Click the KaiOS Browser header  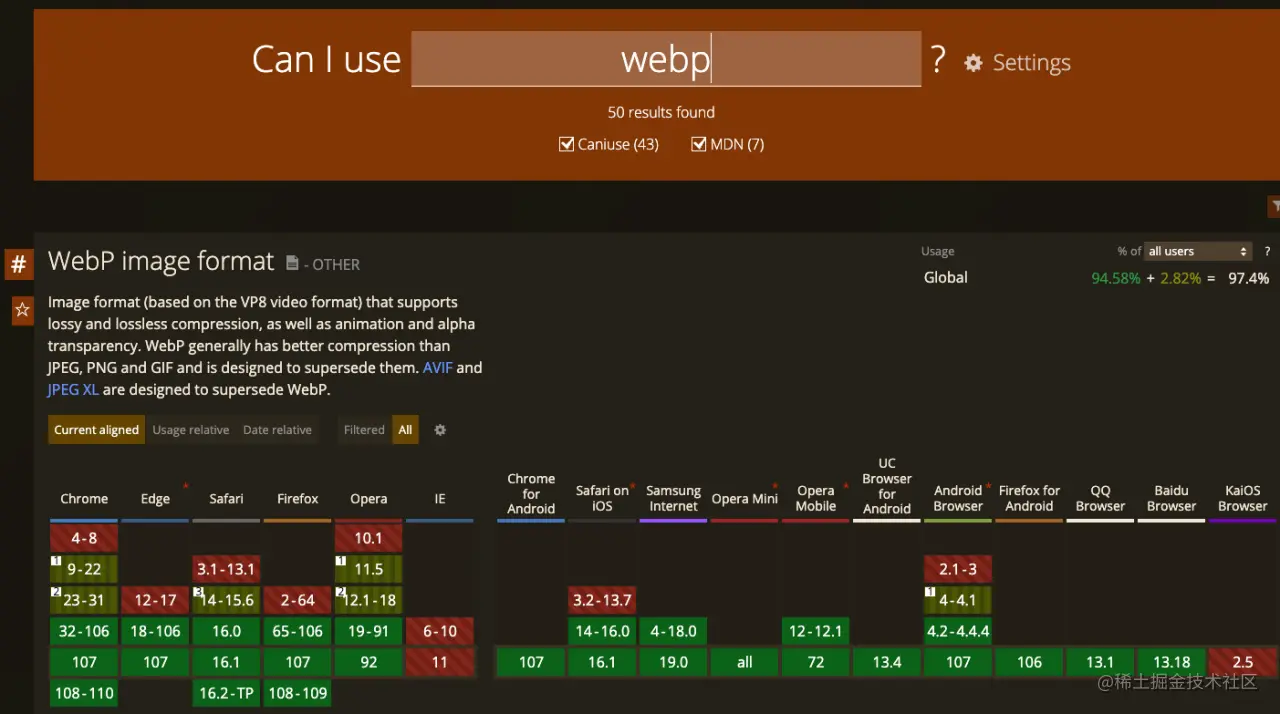[1243, 498]
